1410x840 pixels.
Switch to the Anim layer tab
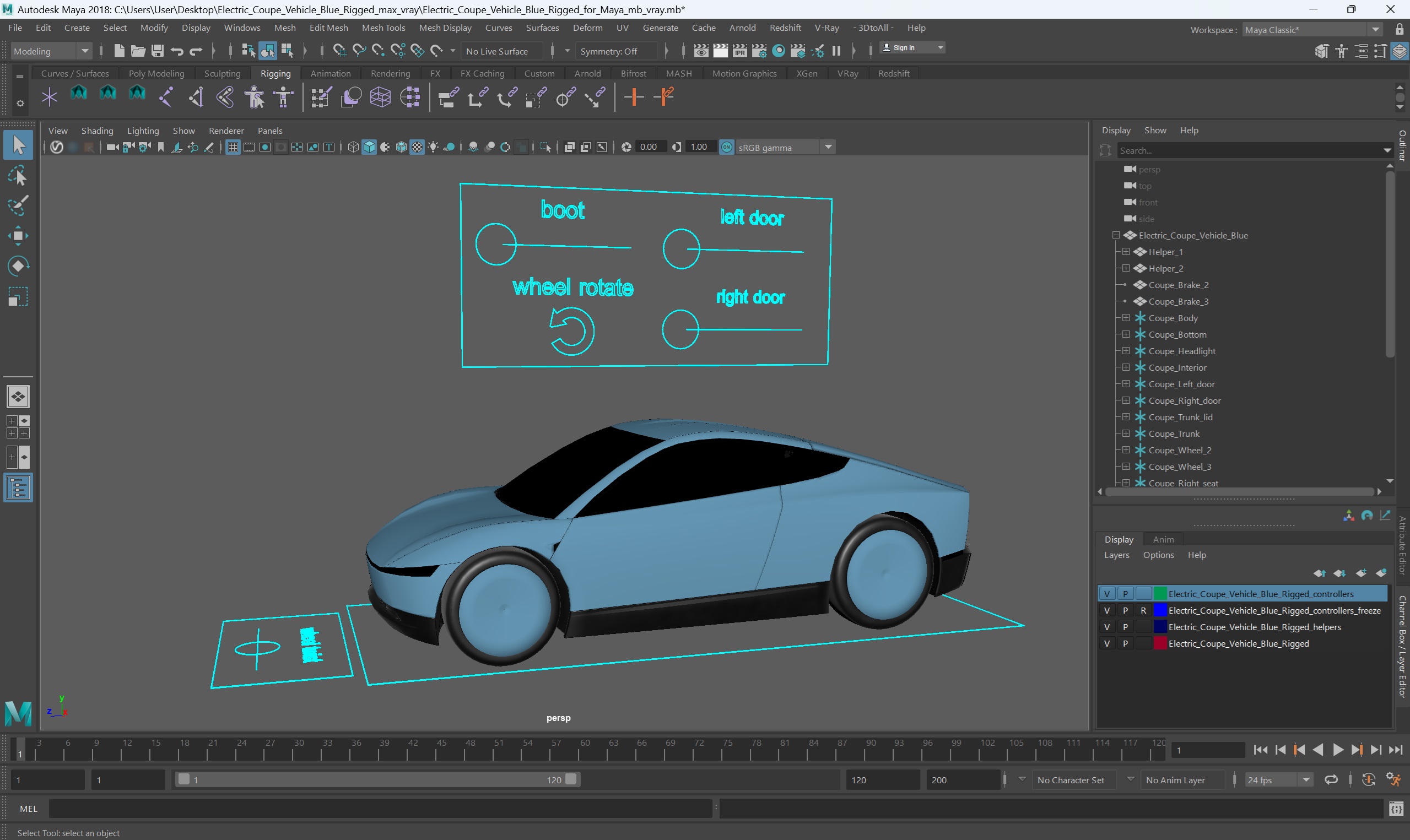point(1163,539)
